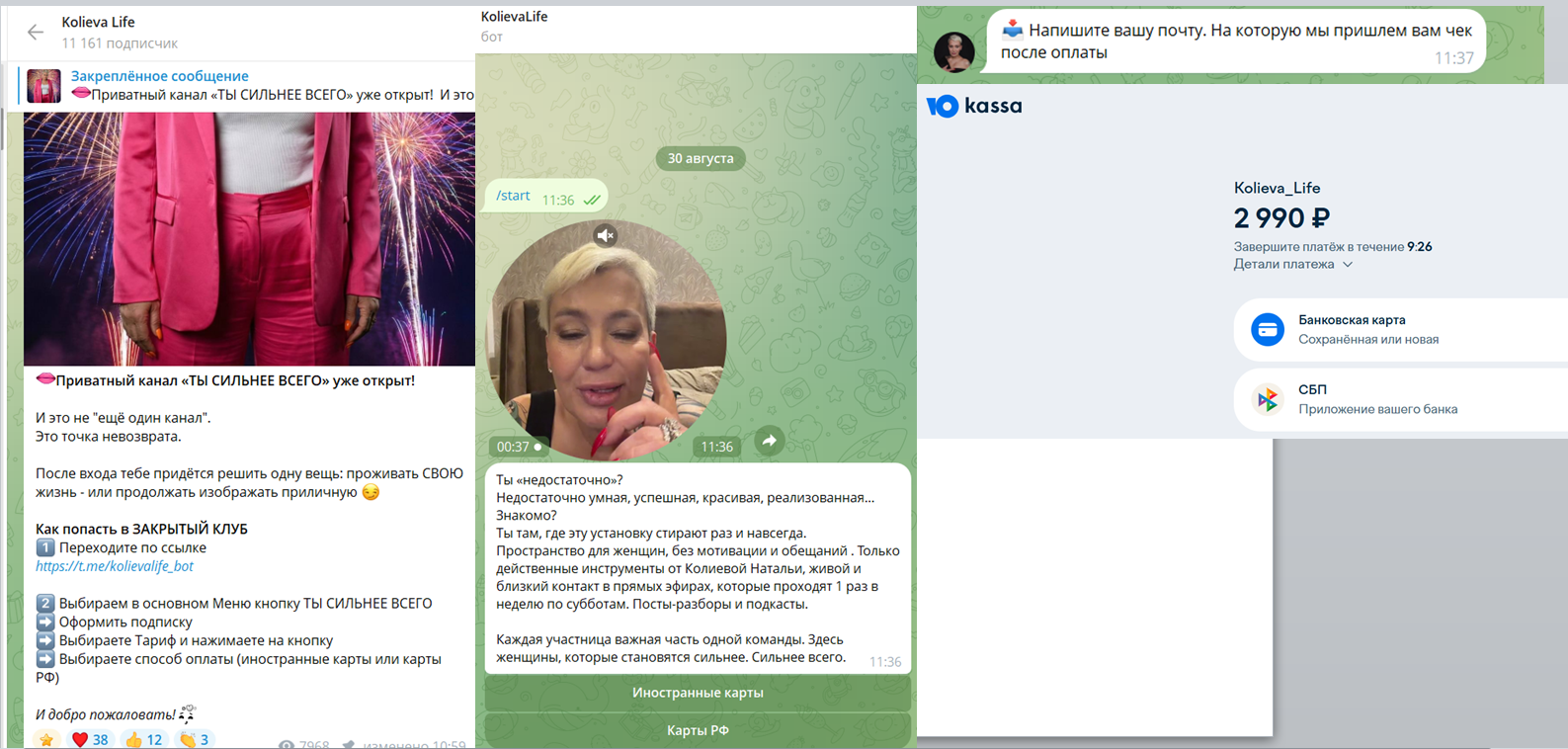
Task: Choose the "Иностранные карты" button
Action: click(x=698, y=693)
